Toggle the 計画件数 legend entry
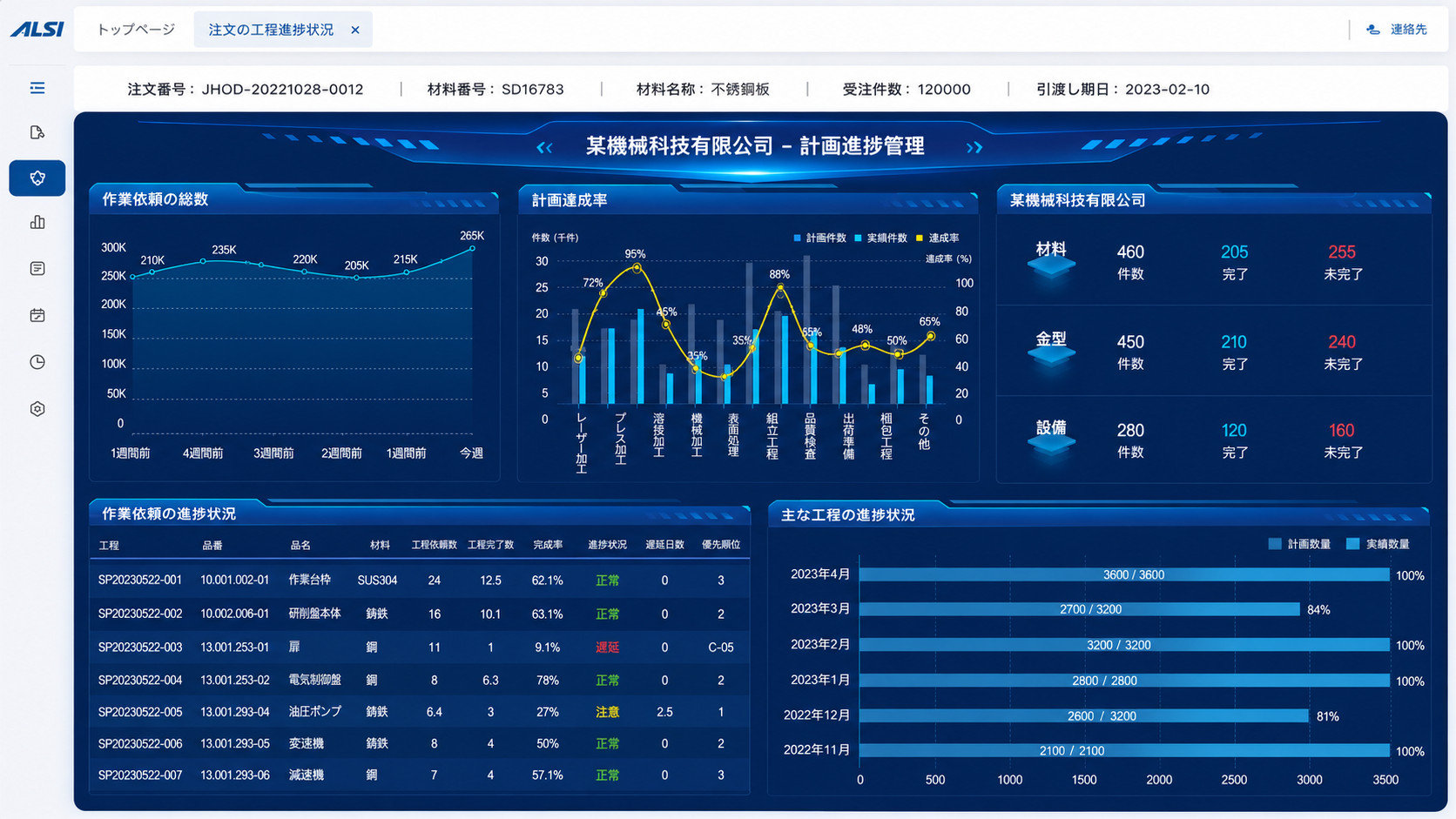The height and width of the screenshot is (819, 1456). coord(819,238)
